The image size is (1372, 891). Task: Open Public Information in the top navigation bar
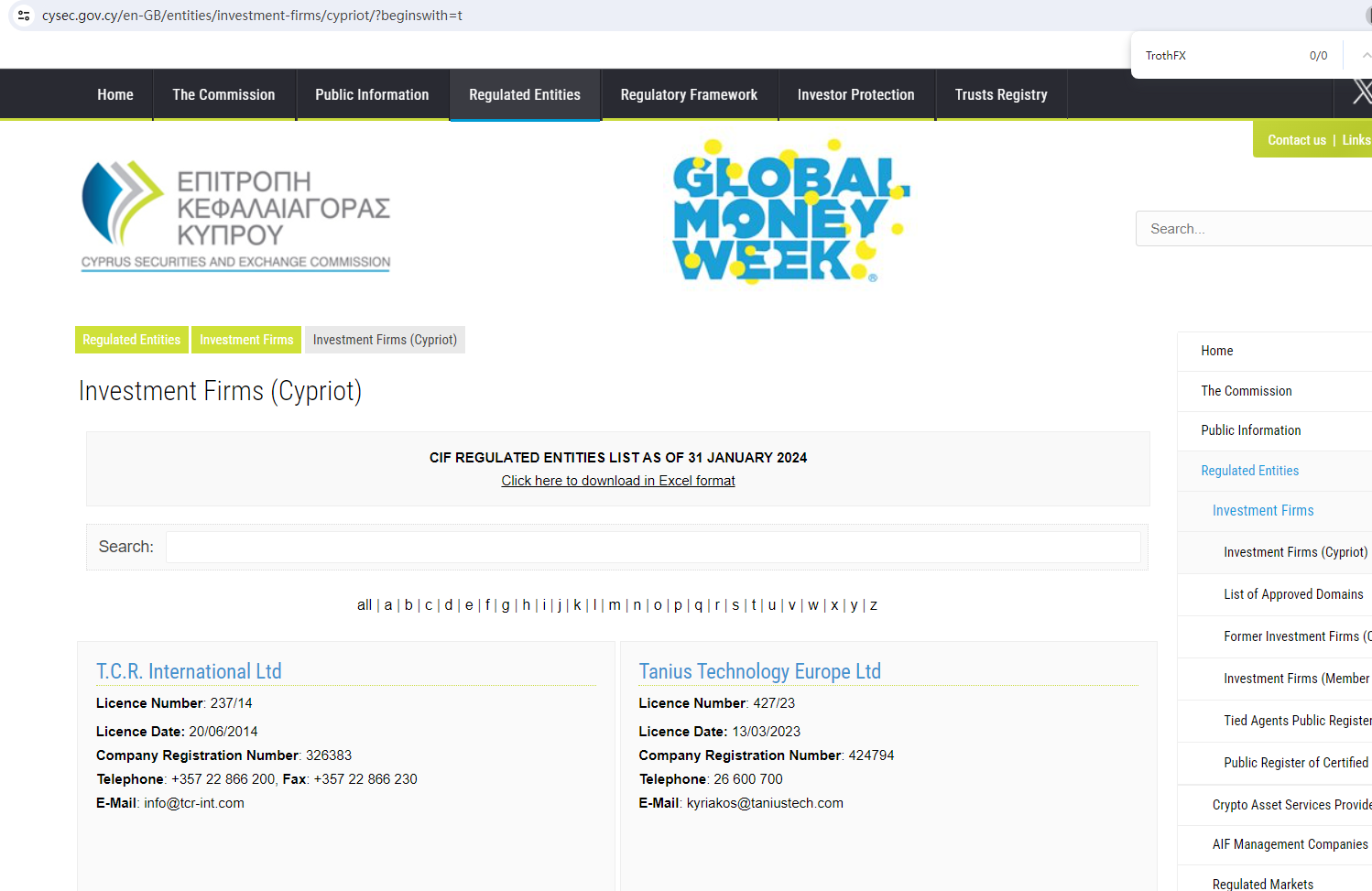click(372, 95)
